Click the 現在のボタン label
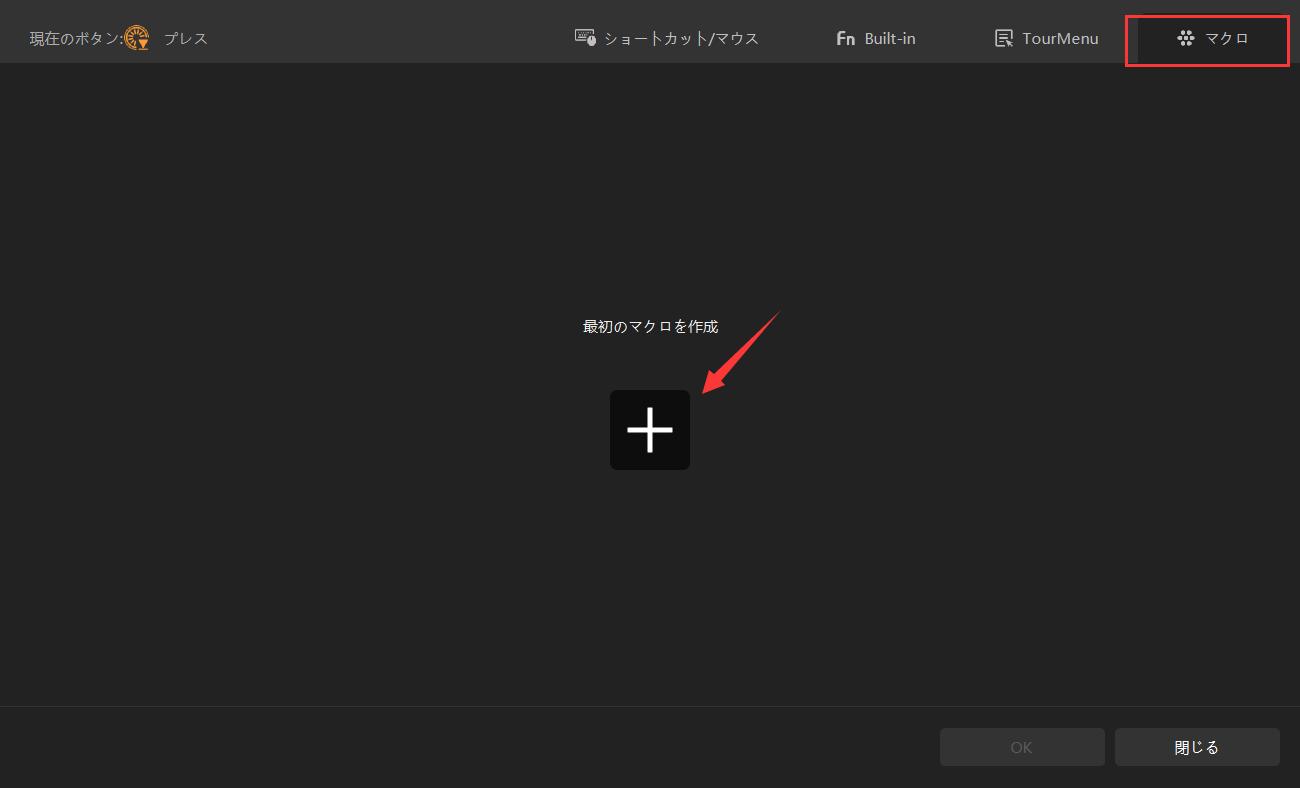Viewport: 1300px width, 788px height. (76, 39)
